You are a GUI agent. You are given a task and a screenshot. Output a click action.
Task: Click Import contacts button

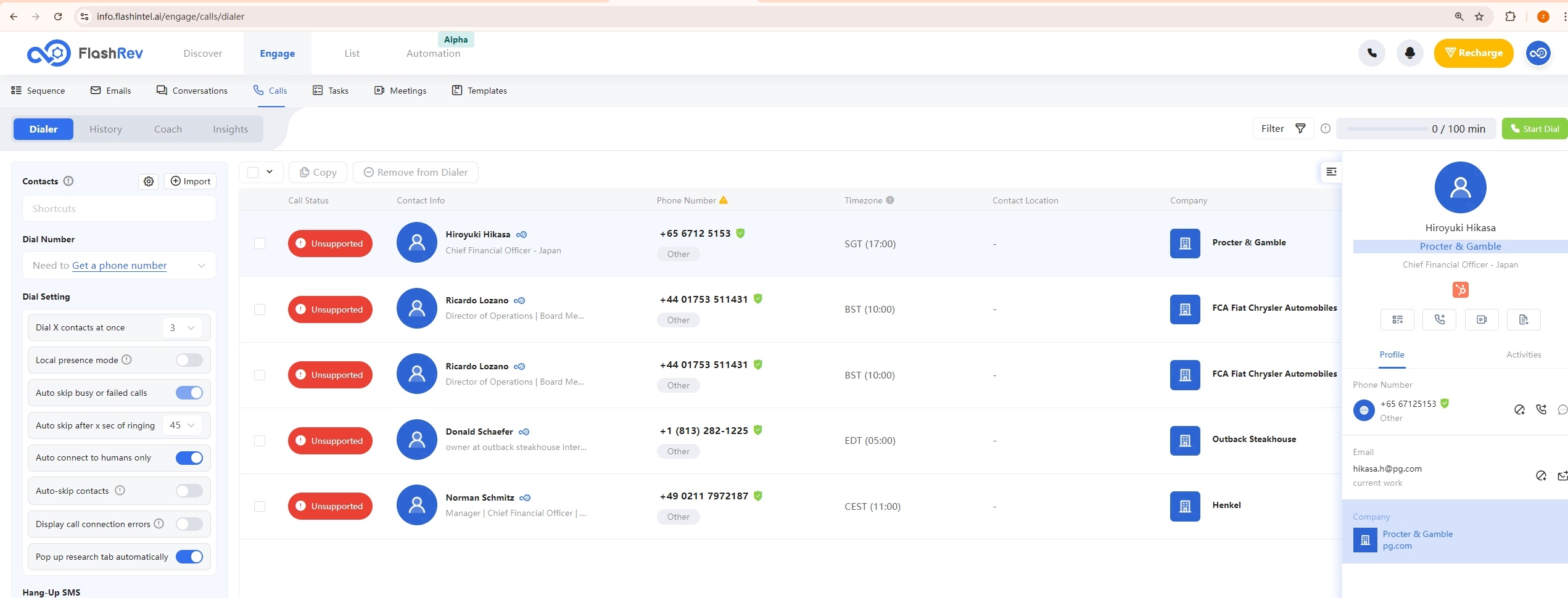(x=190, y=181)
